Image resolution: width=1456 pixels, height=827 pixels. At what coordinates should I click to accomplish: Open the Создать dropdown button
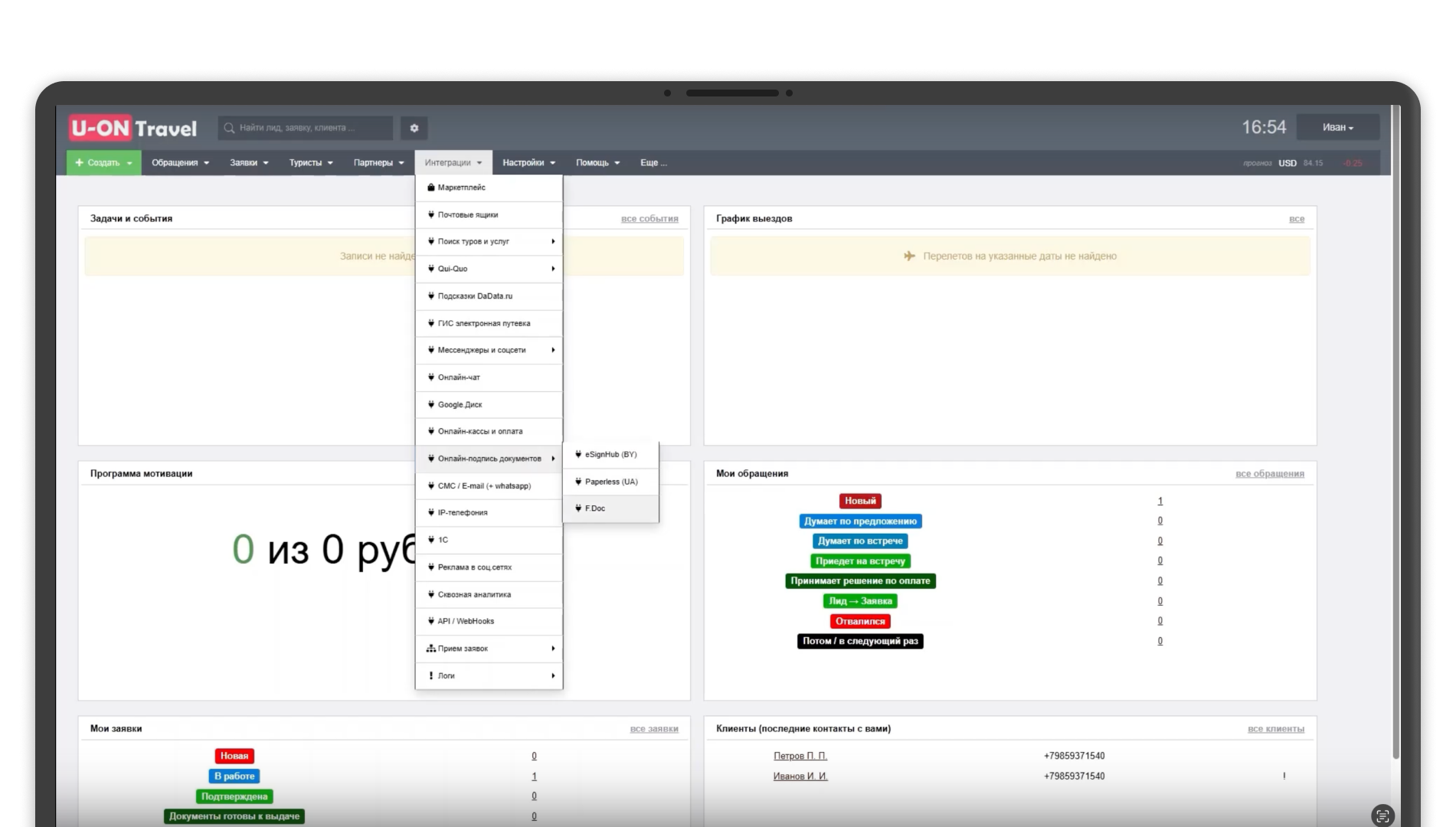tap(103, 162)
